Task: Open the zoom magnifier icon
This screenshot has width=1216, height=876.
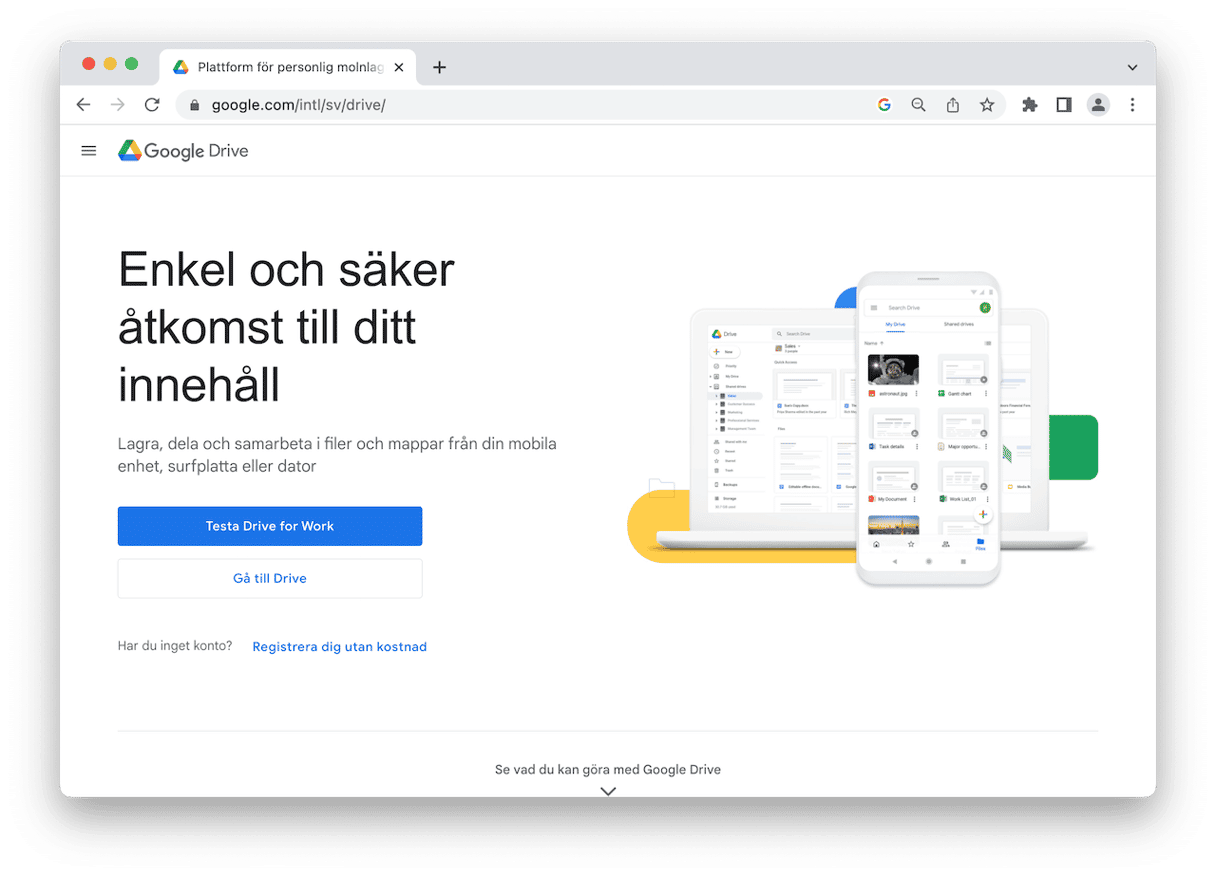Action: (918, 105)
